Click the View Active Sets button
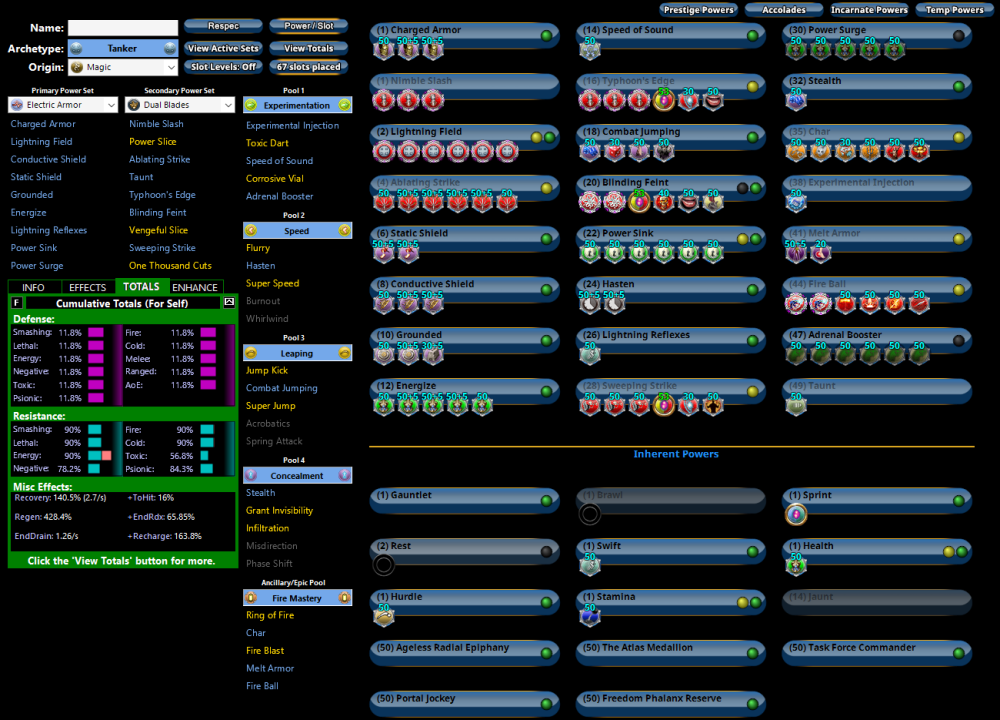Screen dimensions: 1000x720 [222, 48]
